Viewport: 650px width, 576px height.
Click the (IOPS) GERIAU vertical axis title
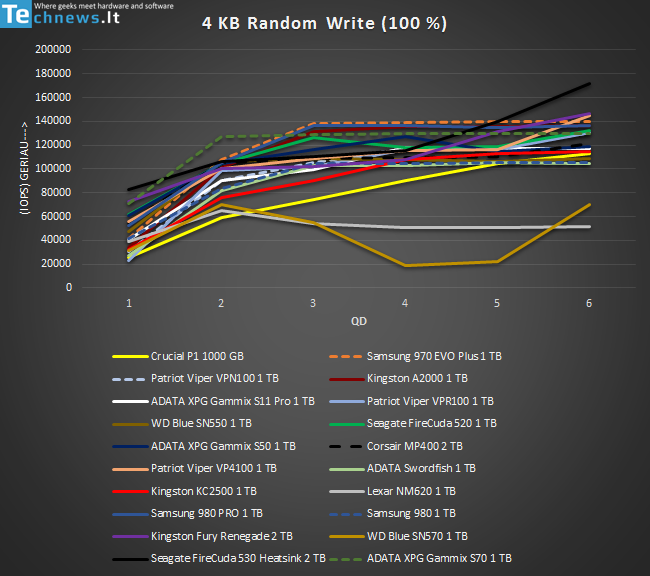[x=24, y=168]
